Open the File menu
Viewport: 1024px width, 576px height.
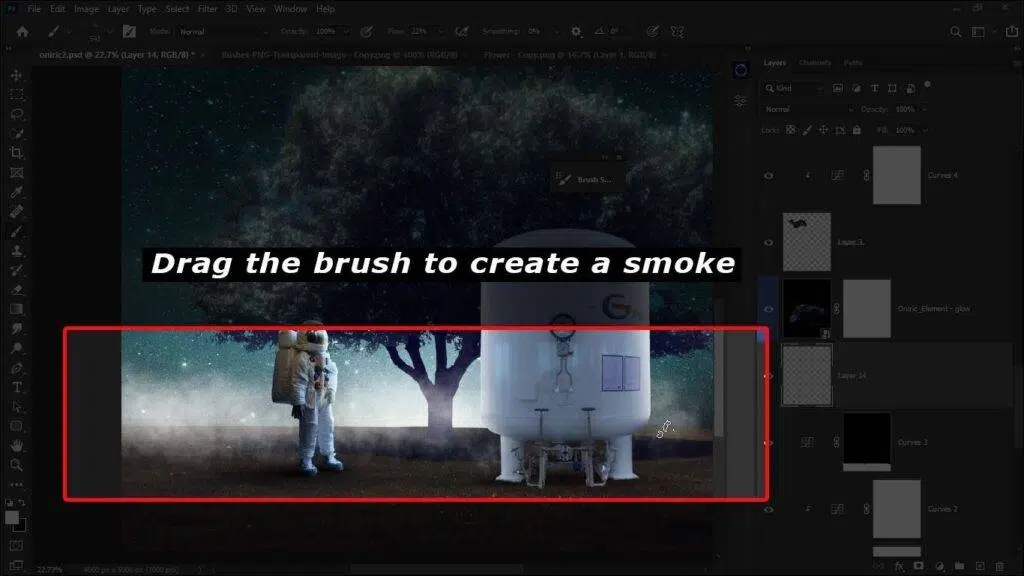(34, 9)
